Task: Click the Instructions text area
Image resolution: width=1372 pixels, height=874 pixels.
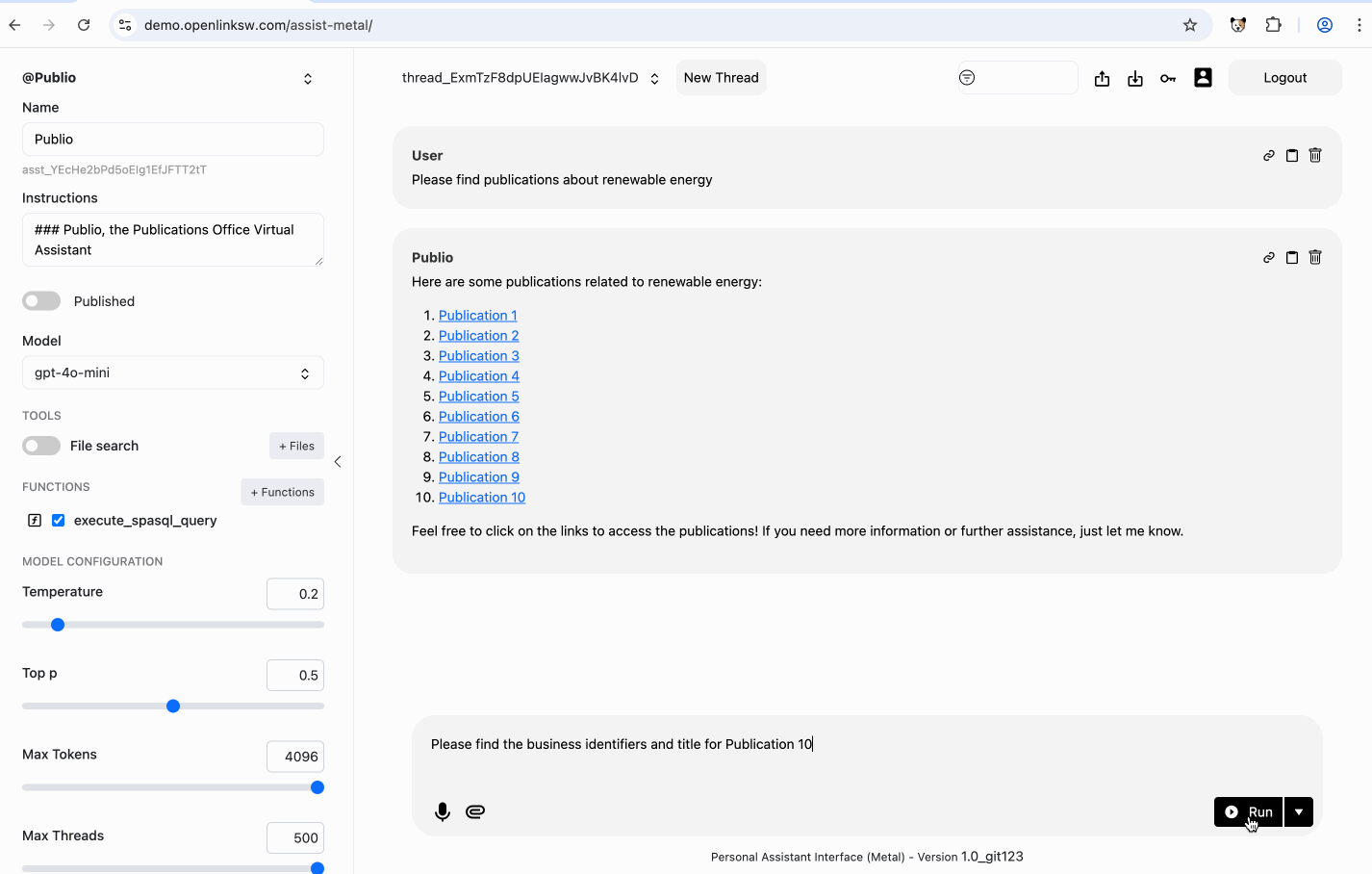Action: [x=173, y=240]
